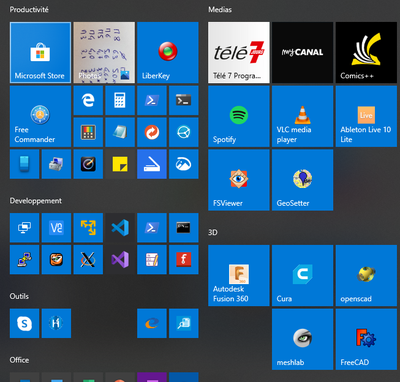
Task: Open the yellow arrows VMware tile
Action: pos(88,228)
